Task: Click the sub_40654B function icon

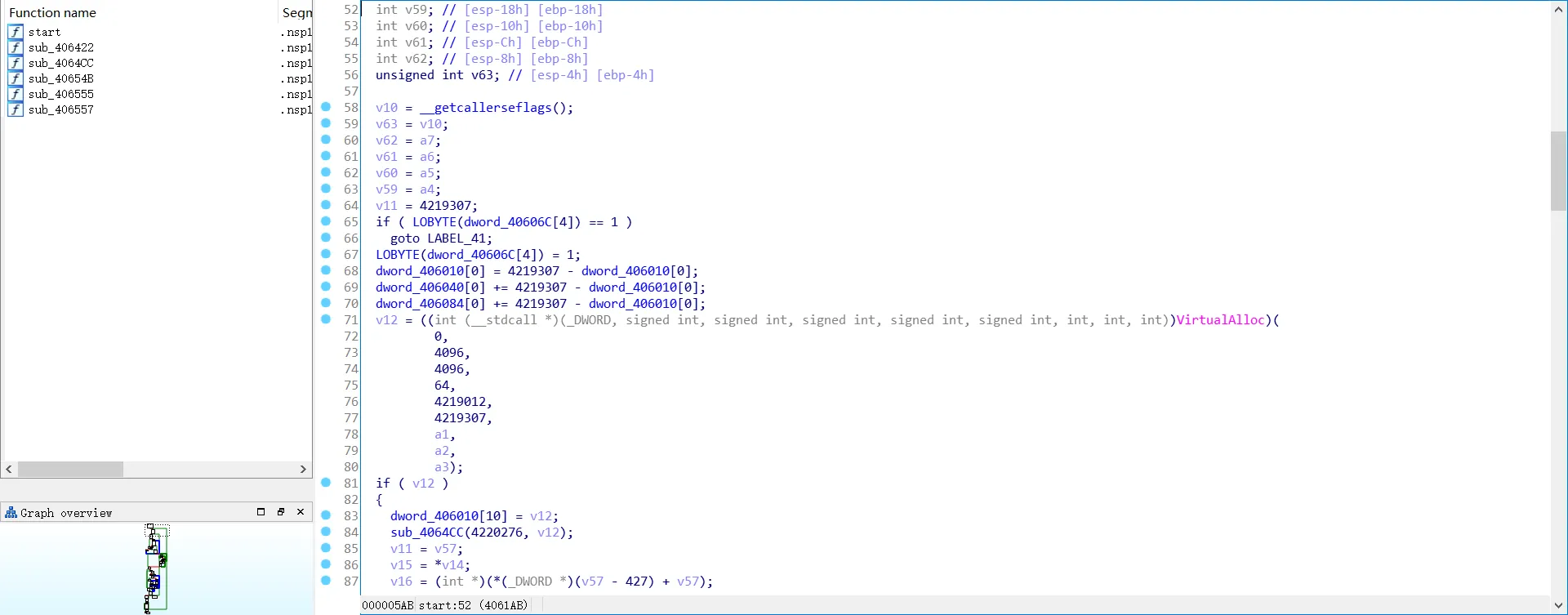Action: 16,78
